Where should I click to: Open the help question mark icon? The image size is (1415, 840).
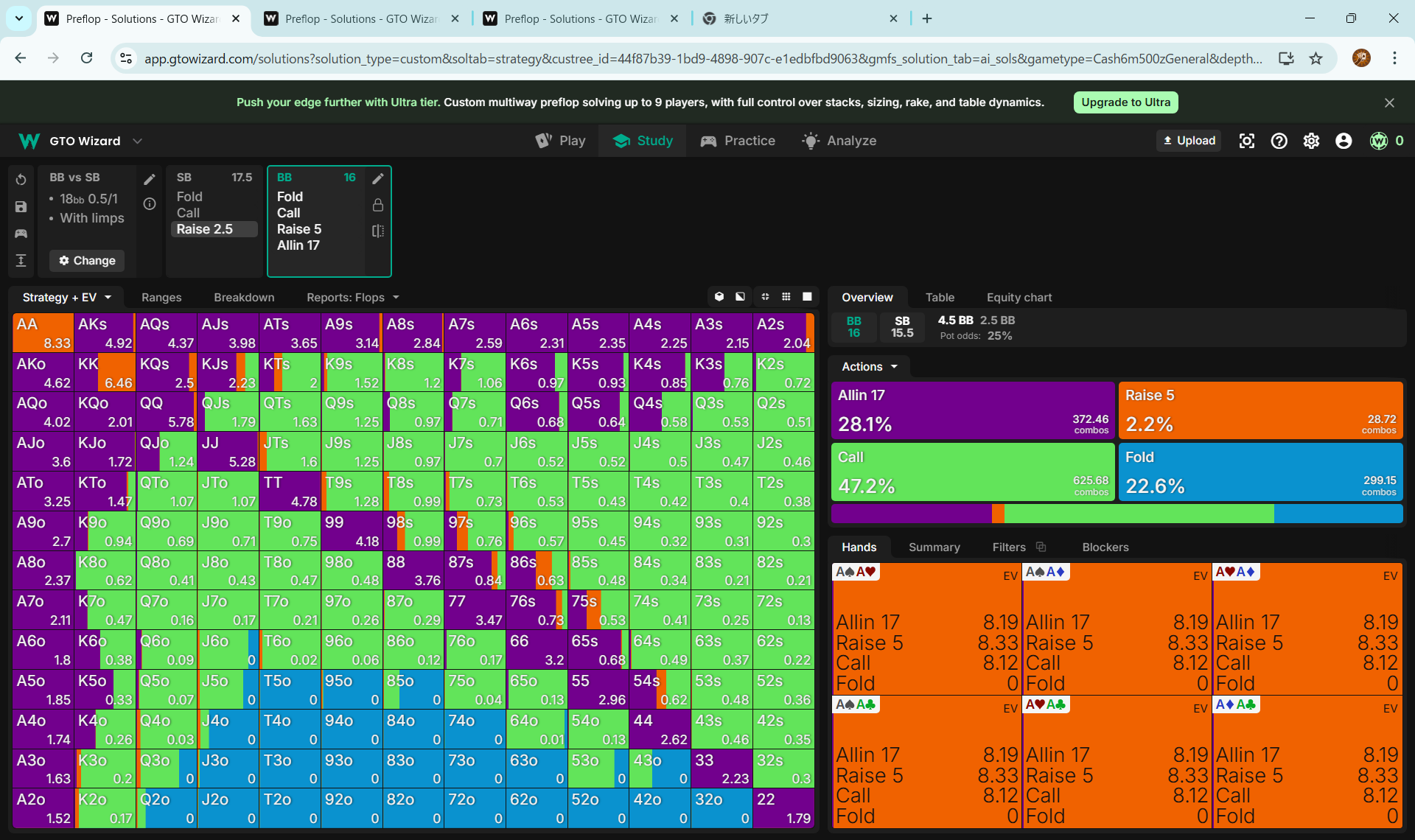pyautogui.click(x=1279, y=141)
